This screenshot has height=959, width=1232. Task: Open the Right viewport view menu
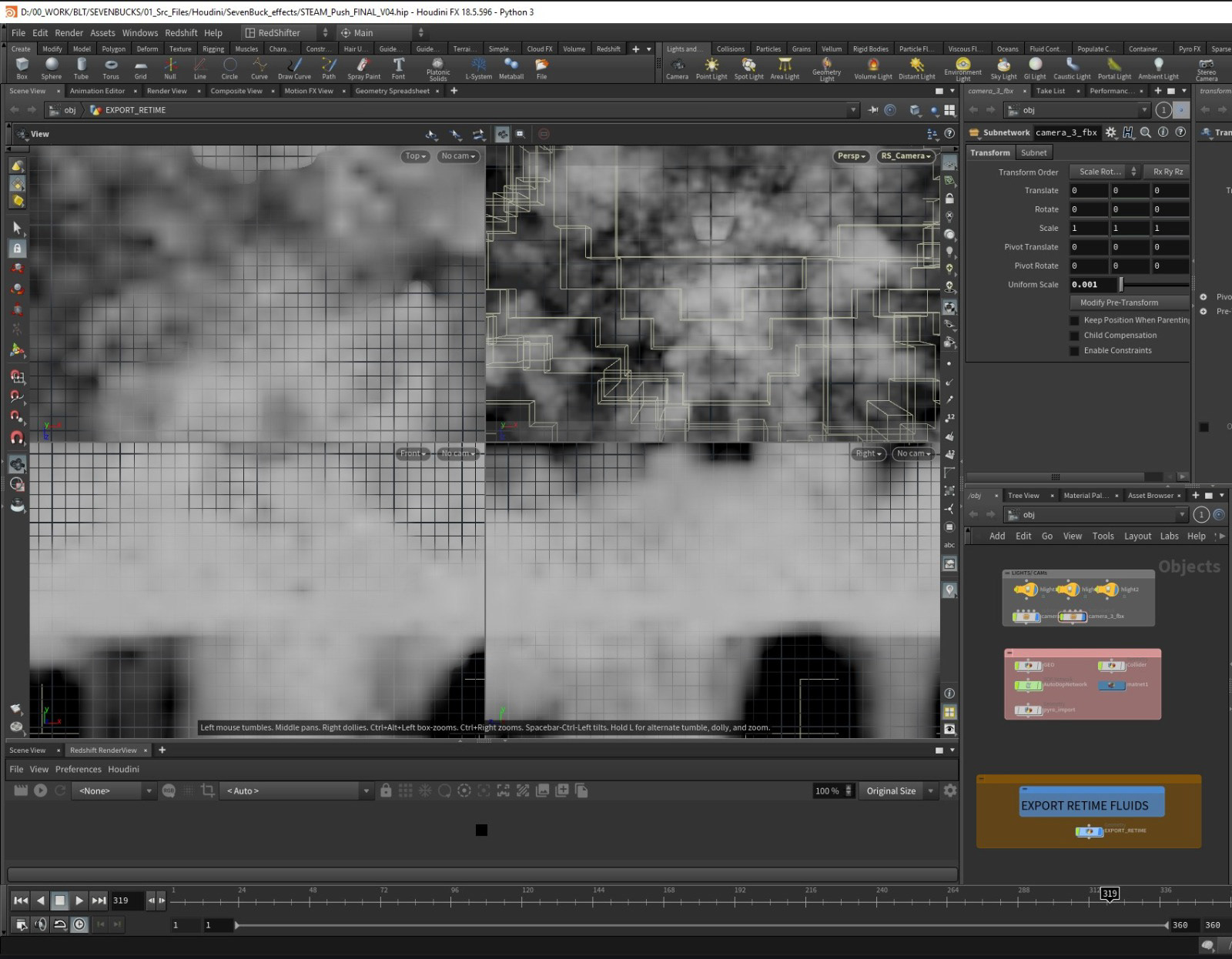[x=868, y=453]
